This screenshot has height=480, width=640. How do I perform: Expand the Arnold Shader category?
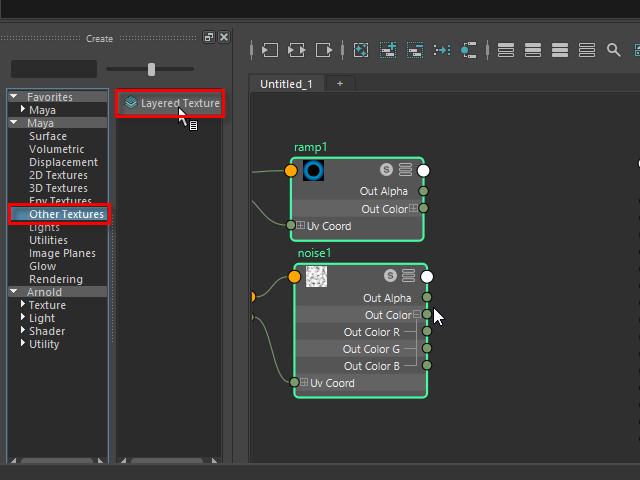click(x=23, y=331)
